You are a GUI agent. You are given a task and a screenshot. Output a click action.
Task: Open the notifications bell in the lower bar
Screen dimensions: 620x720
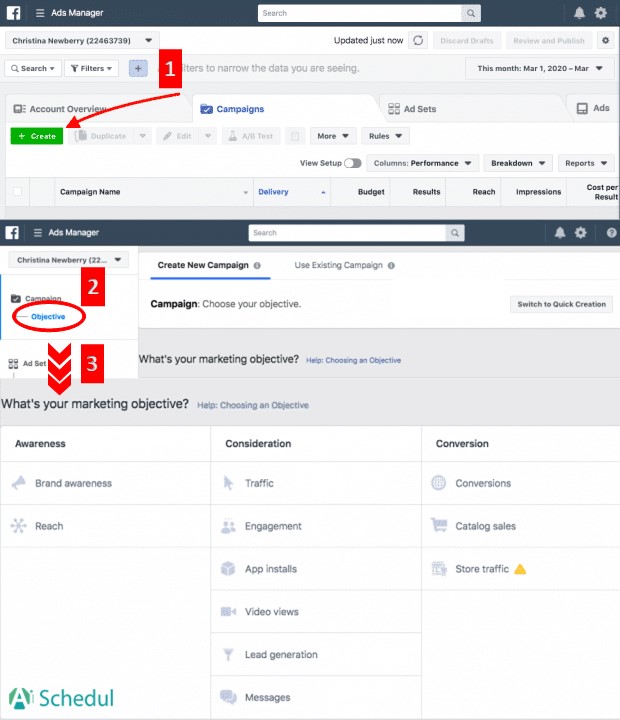(x=560, y=232)
